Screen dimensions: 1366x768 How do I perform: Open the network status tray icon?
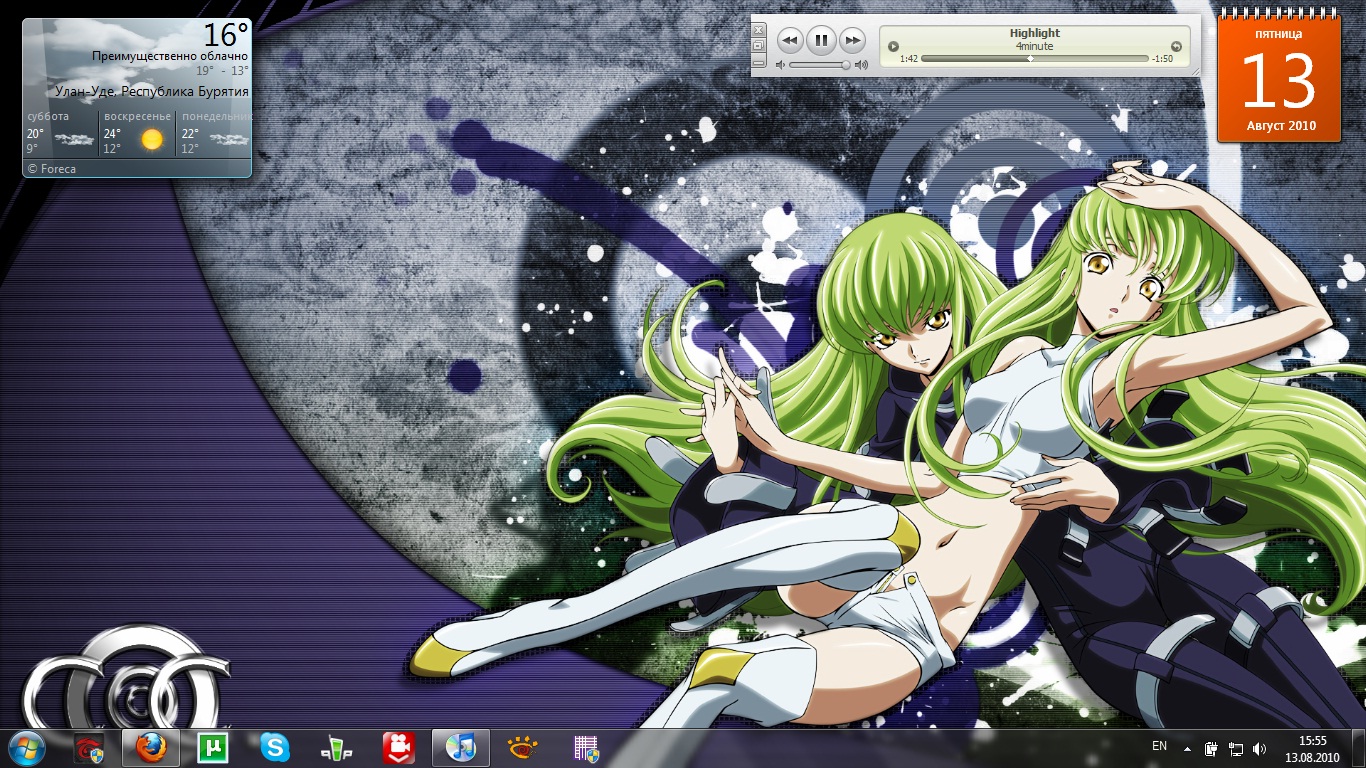click(x=1236, y=748)
